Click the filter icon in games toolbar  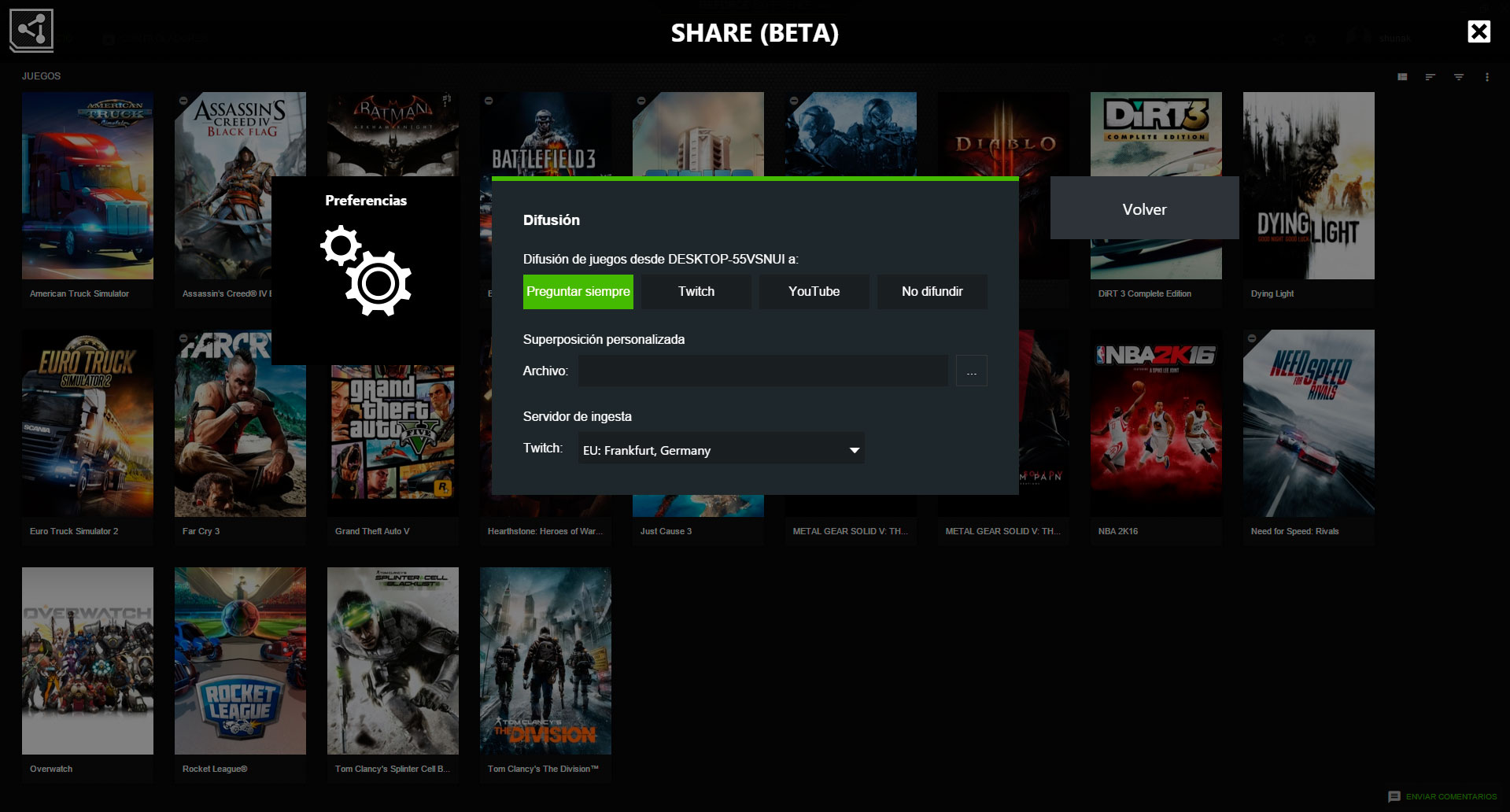tap(1459, 77)
